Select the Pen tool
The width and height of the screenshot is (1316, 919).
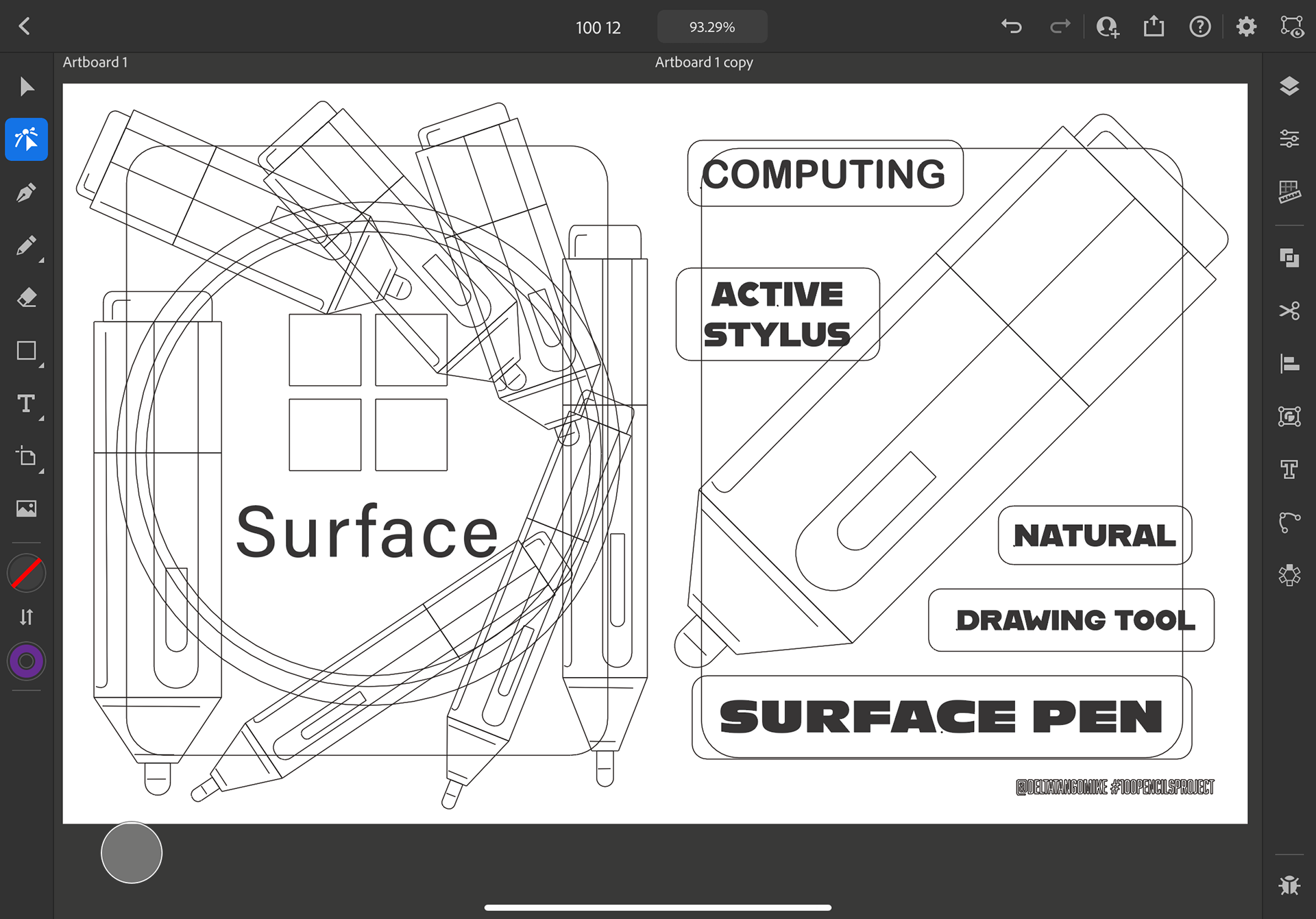click(x=26, y=193)
